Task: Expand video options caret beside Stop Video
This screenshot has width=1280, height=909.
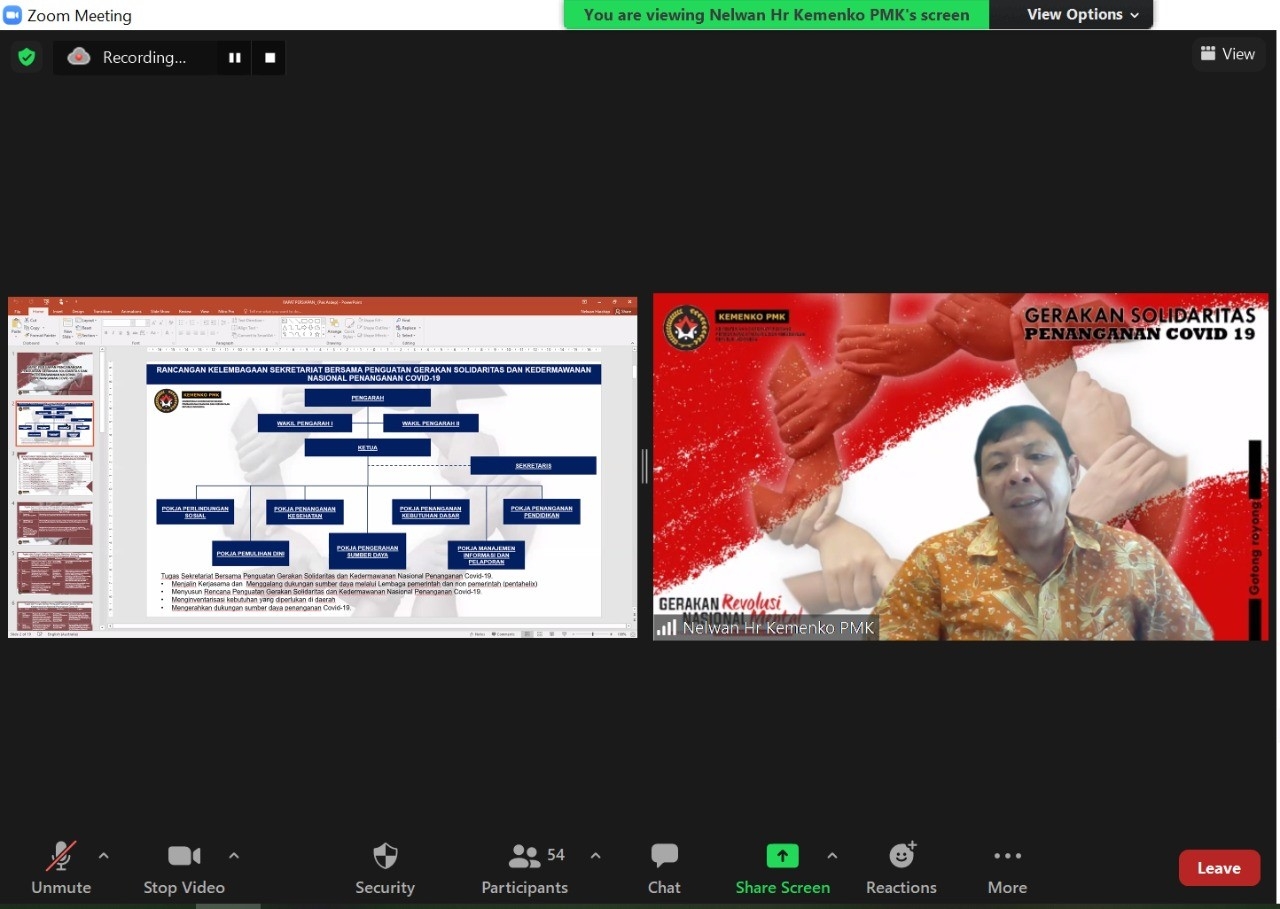Action: point(234,856)
